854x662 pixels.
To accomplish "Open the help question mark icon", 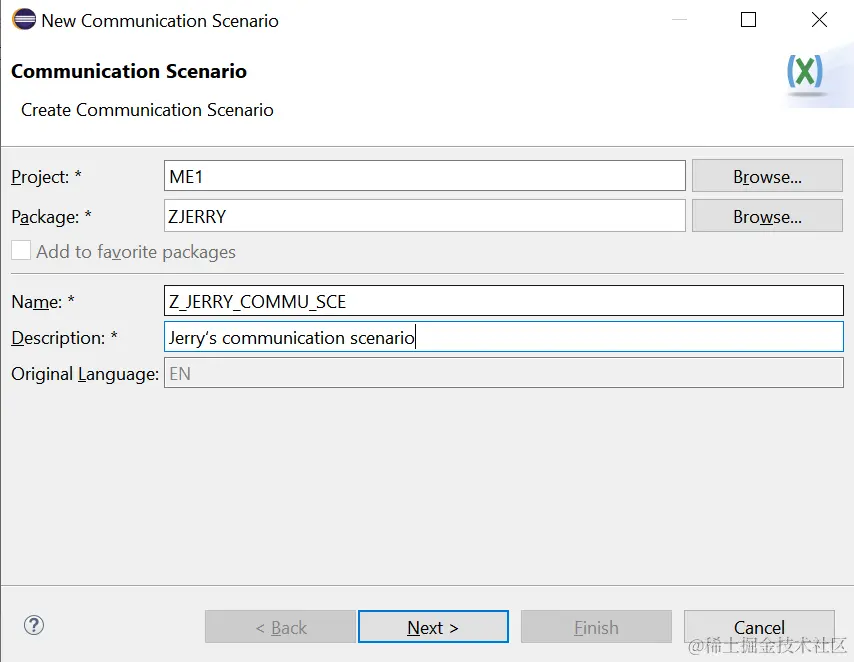I will [34, 625].
